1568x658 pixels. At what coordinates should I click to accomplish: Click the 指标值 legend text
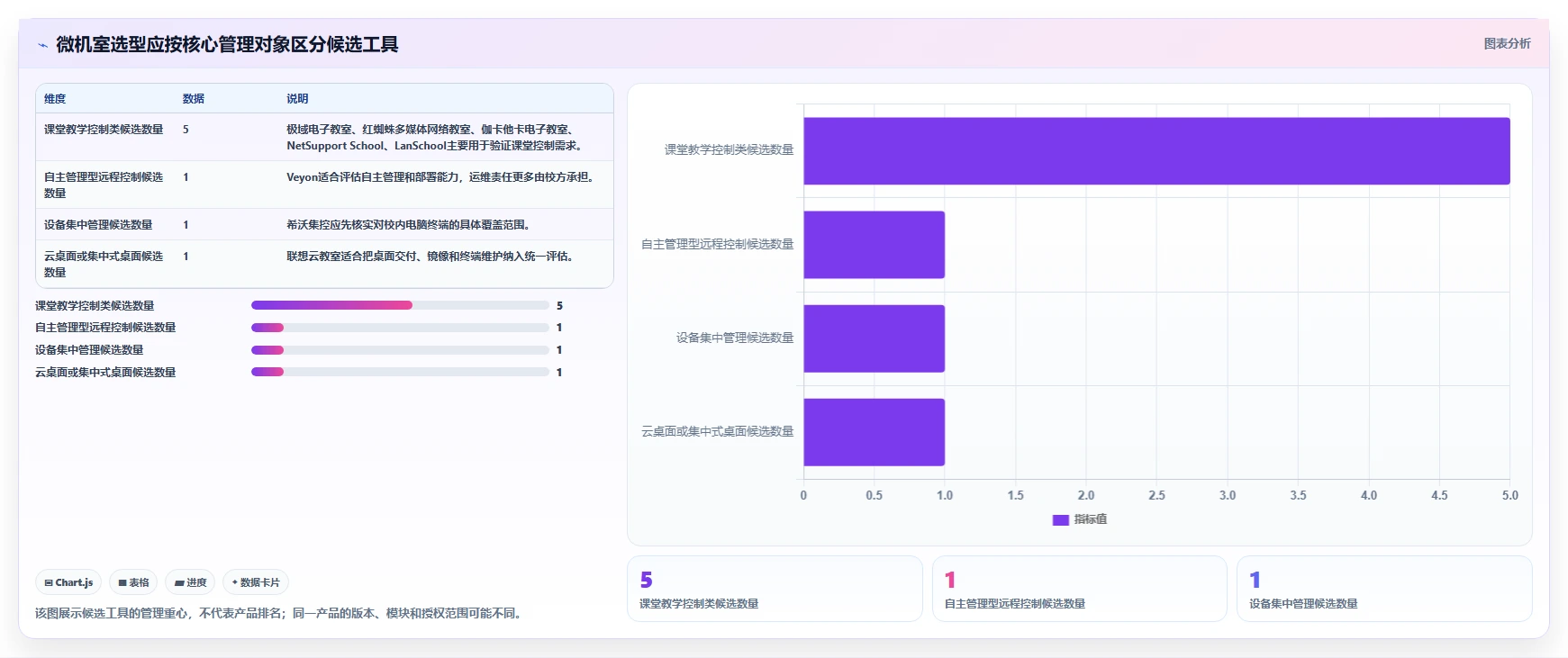1091,519
